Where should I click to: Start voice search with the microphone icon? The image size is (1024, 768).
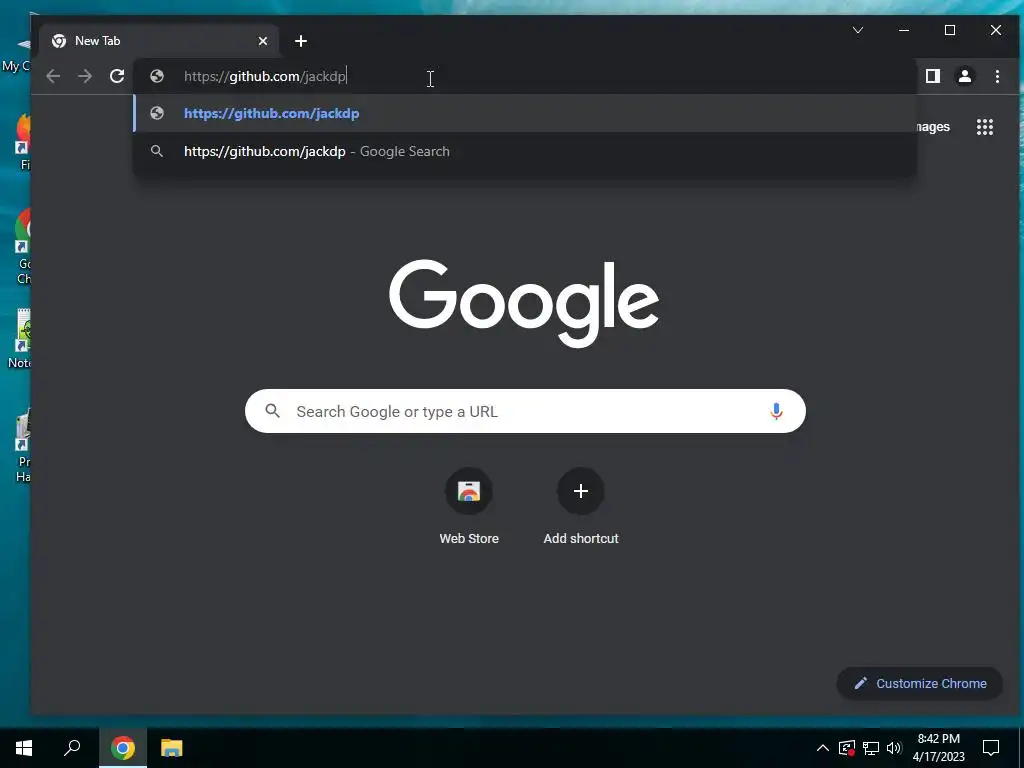coord(776,411)
